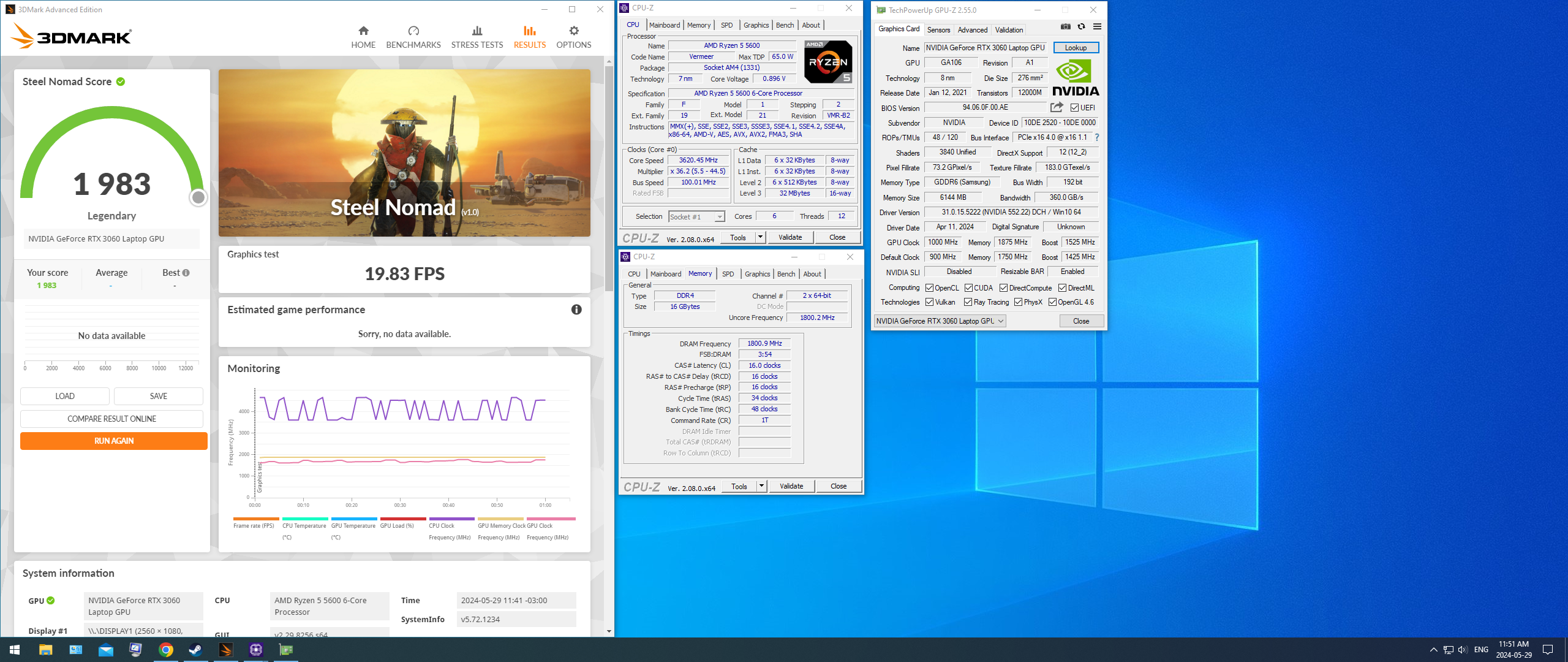Open notification center icon
1568x662 pixels.
click(1548, 650)
